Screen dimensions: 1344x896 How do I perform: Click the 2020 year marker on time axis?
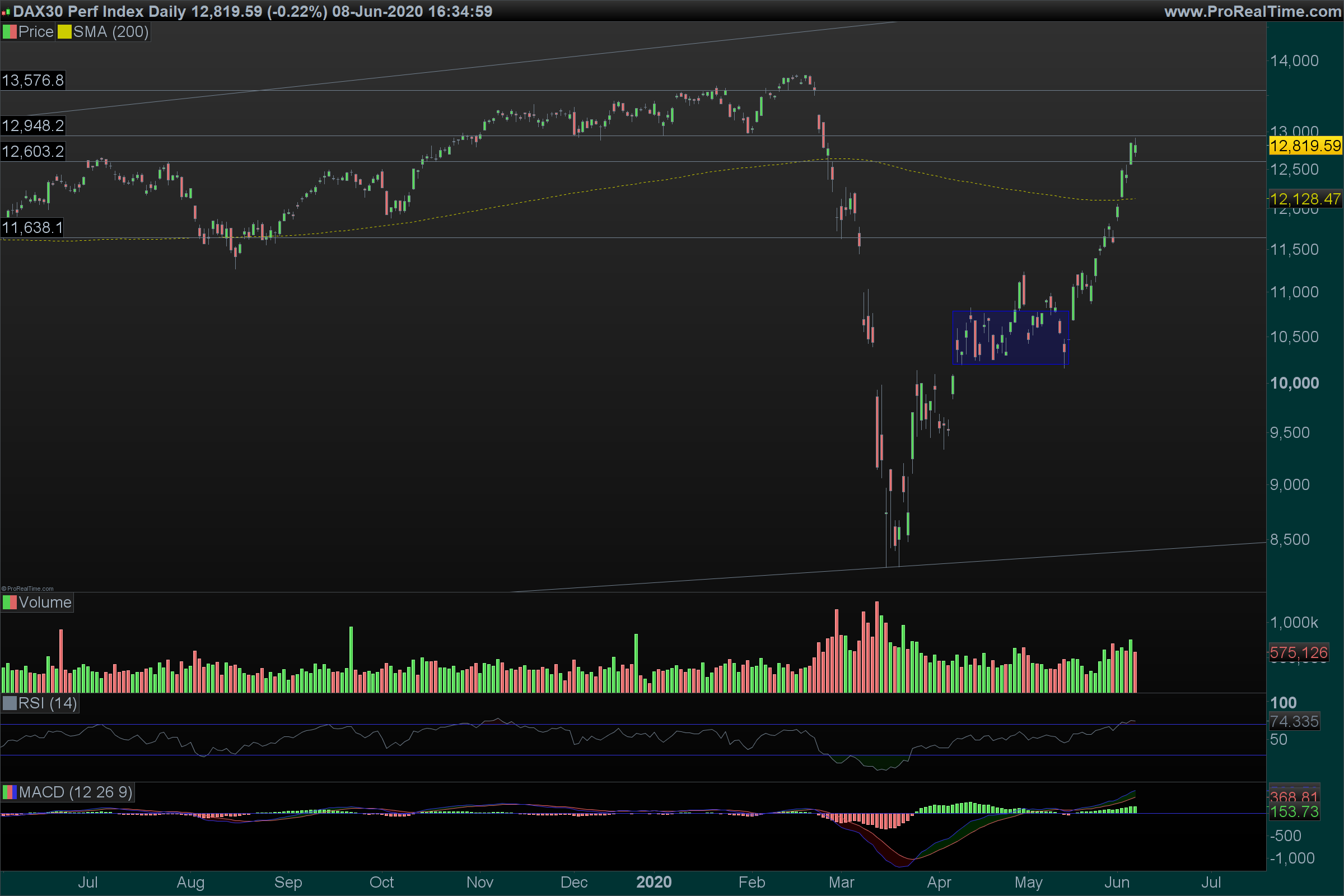pyautogui.click(x=654, y=881)
